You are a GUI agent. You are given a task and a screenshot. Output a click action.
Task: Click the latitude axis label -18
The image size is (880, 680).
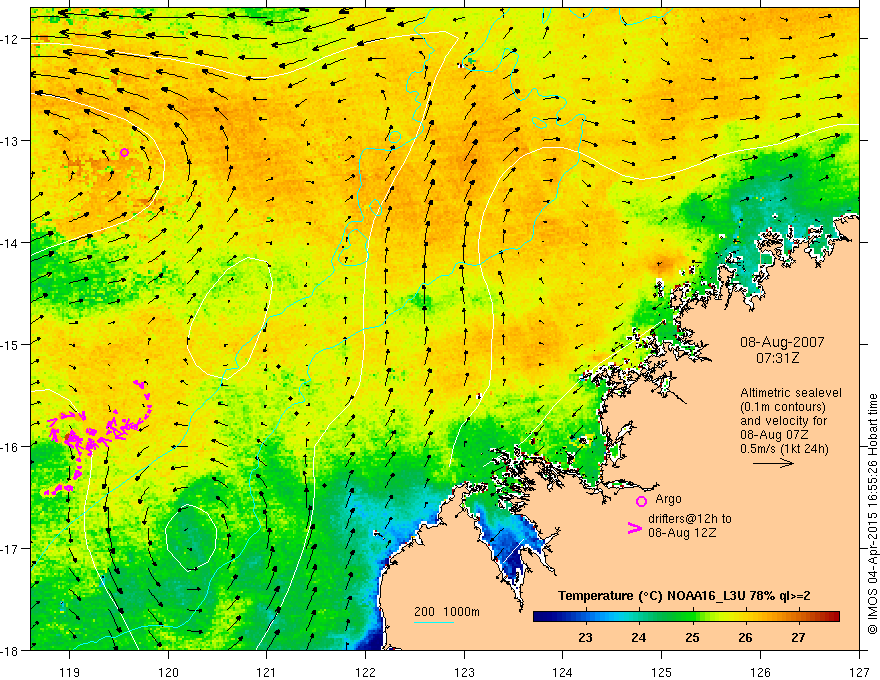pyautogui.click(x=10, y=650)
